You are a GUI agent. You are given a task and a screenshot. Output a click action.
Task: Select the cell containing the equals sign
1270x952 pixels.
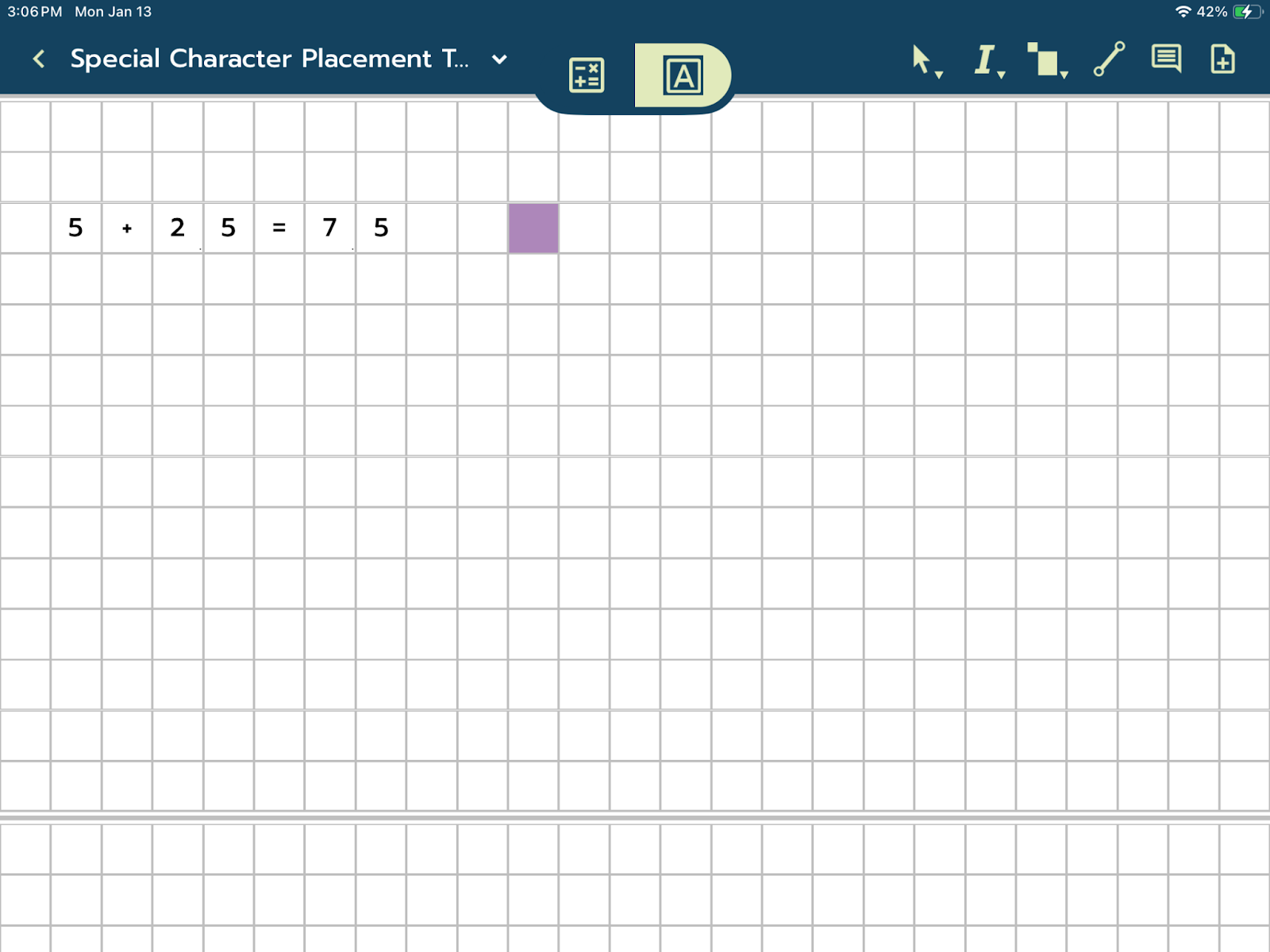tap(279, 228)
